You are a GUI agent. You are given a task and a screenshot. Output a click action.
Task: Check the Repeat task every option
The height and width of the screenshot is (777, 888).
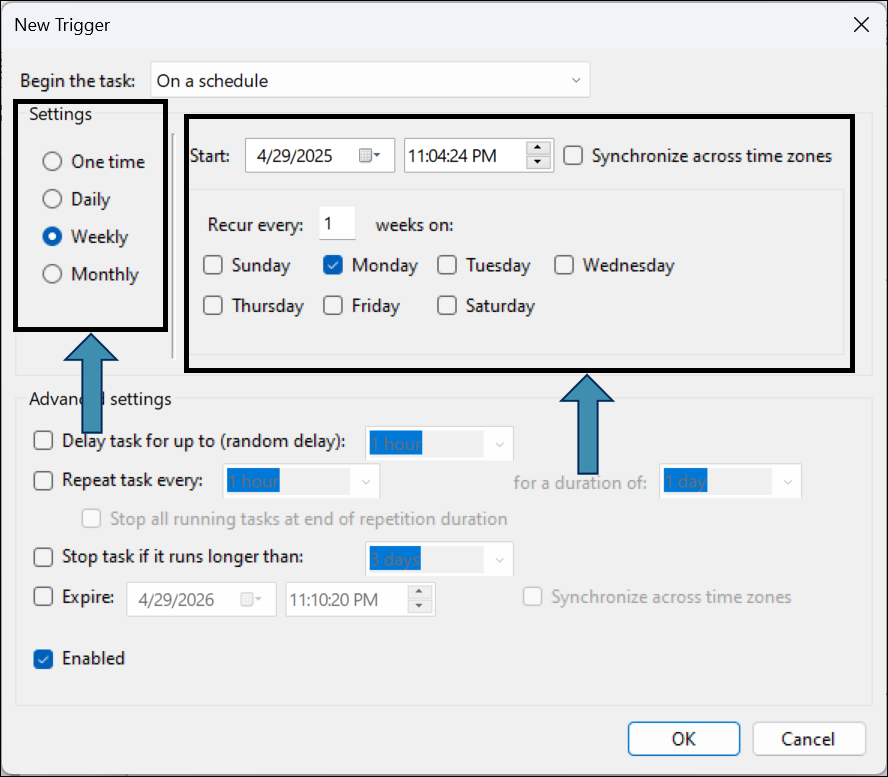pos(44,481)
